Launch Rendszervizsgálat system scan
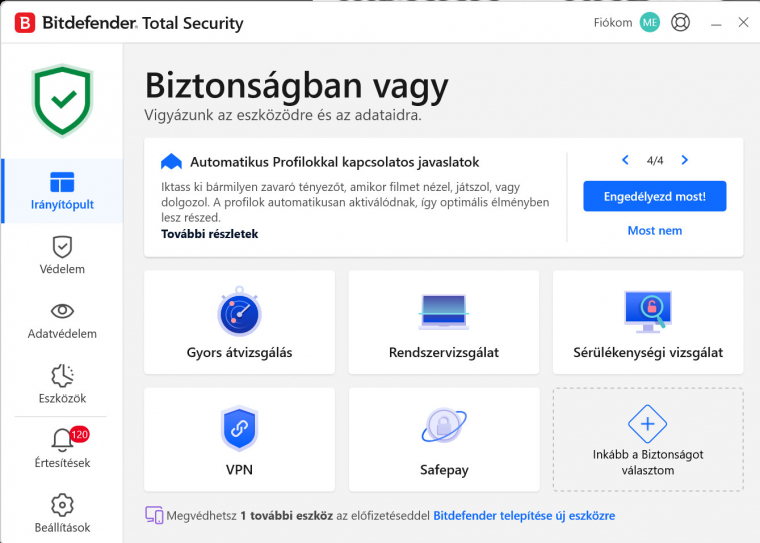This screenshot has height=543, width=760. [444, 322]
